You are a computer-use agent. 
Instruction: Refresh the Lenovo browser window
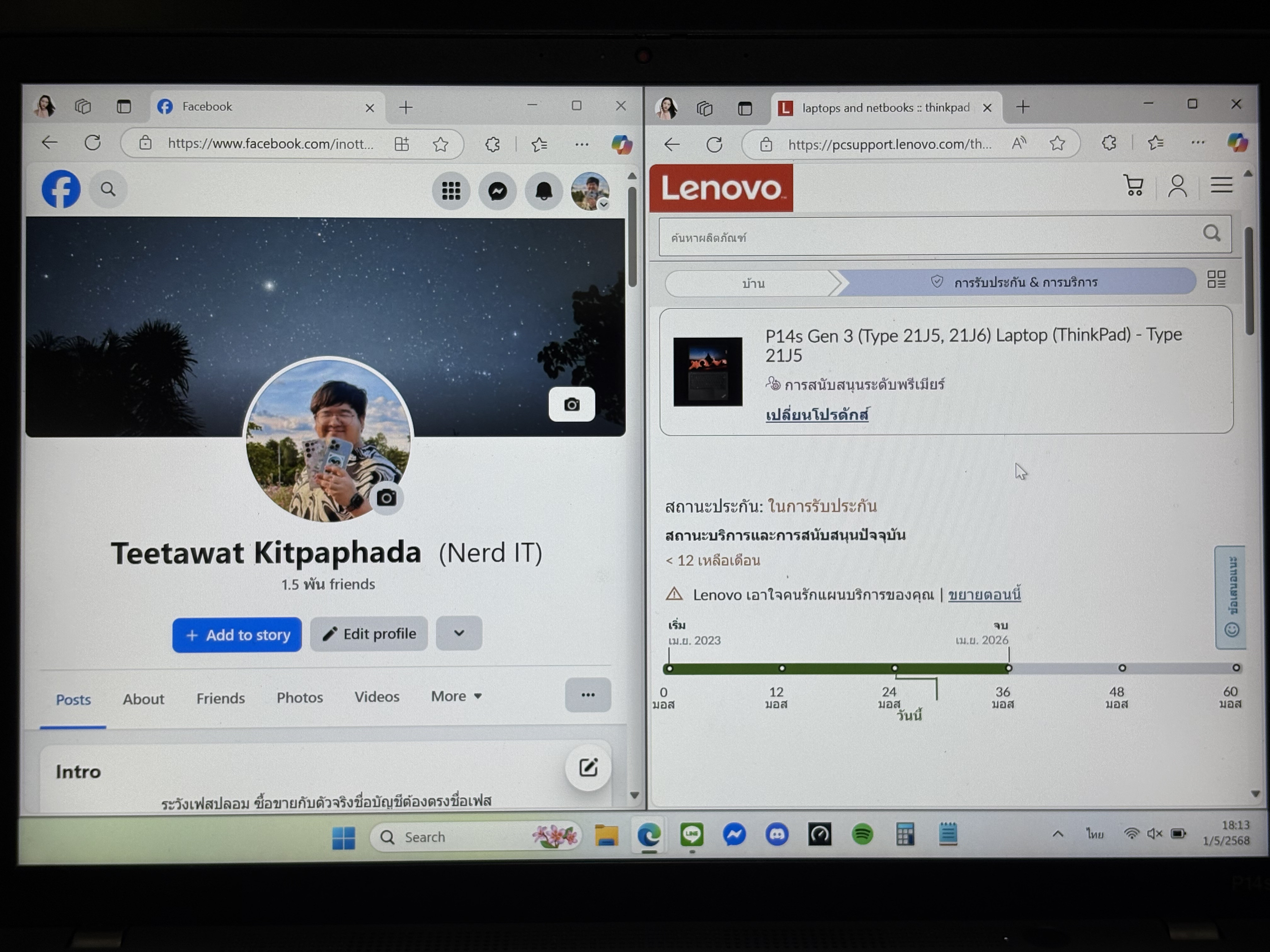[714, 144]
